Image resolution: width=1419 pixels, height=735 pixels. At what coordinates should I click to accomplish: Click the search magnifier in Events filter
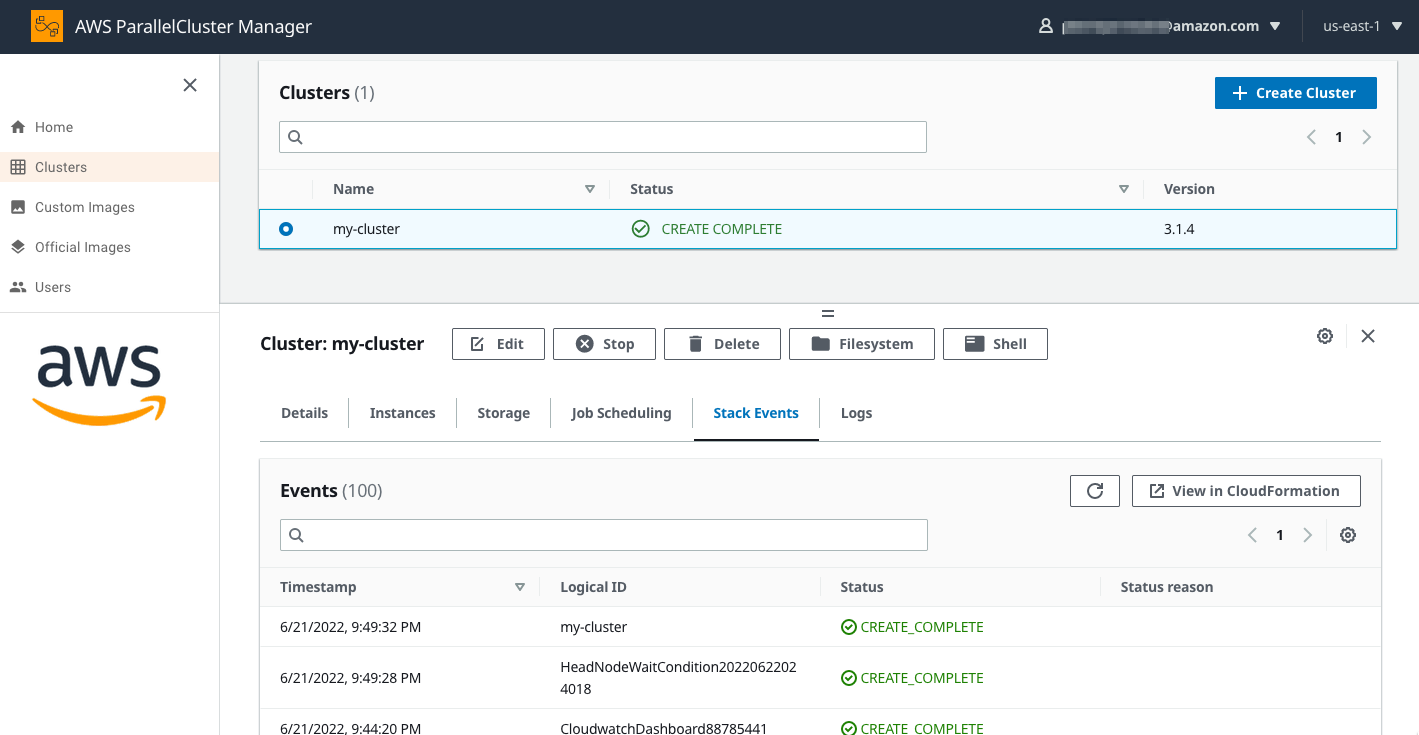tap(296, 535)
